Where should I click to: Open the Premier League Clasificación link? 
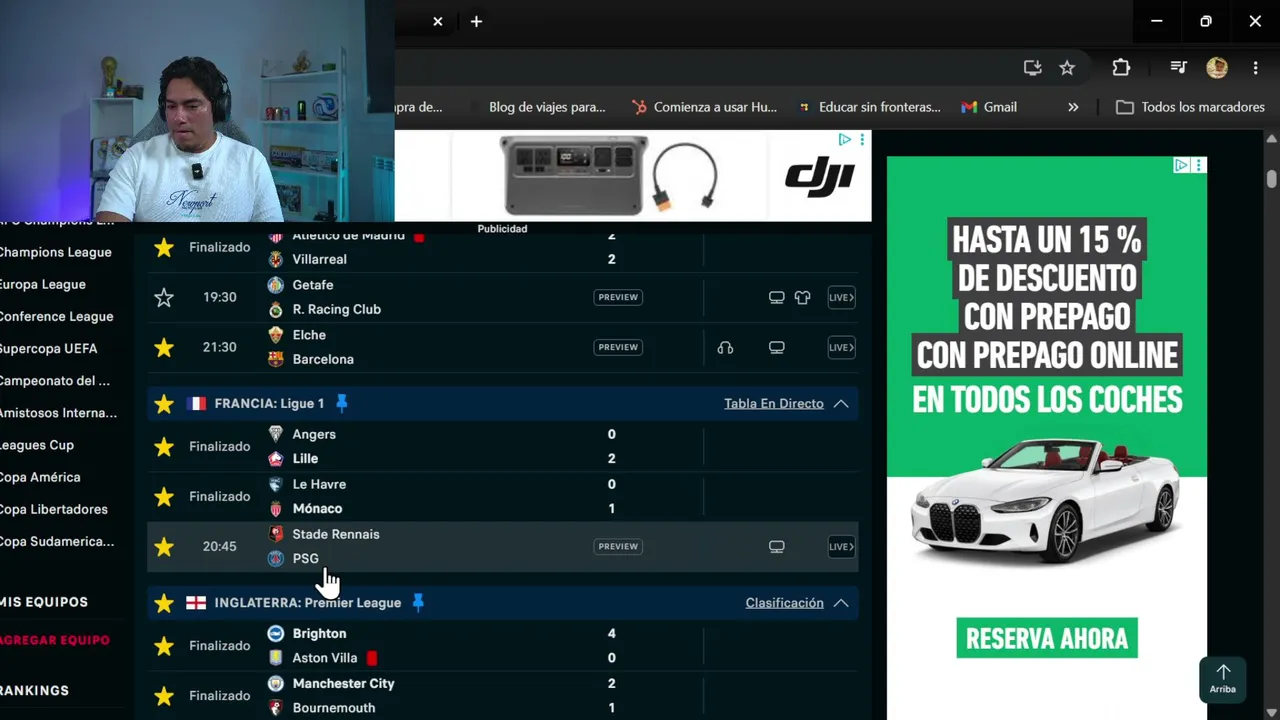pyautogui.click(x=784, y=603)
